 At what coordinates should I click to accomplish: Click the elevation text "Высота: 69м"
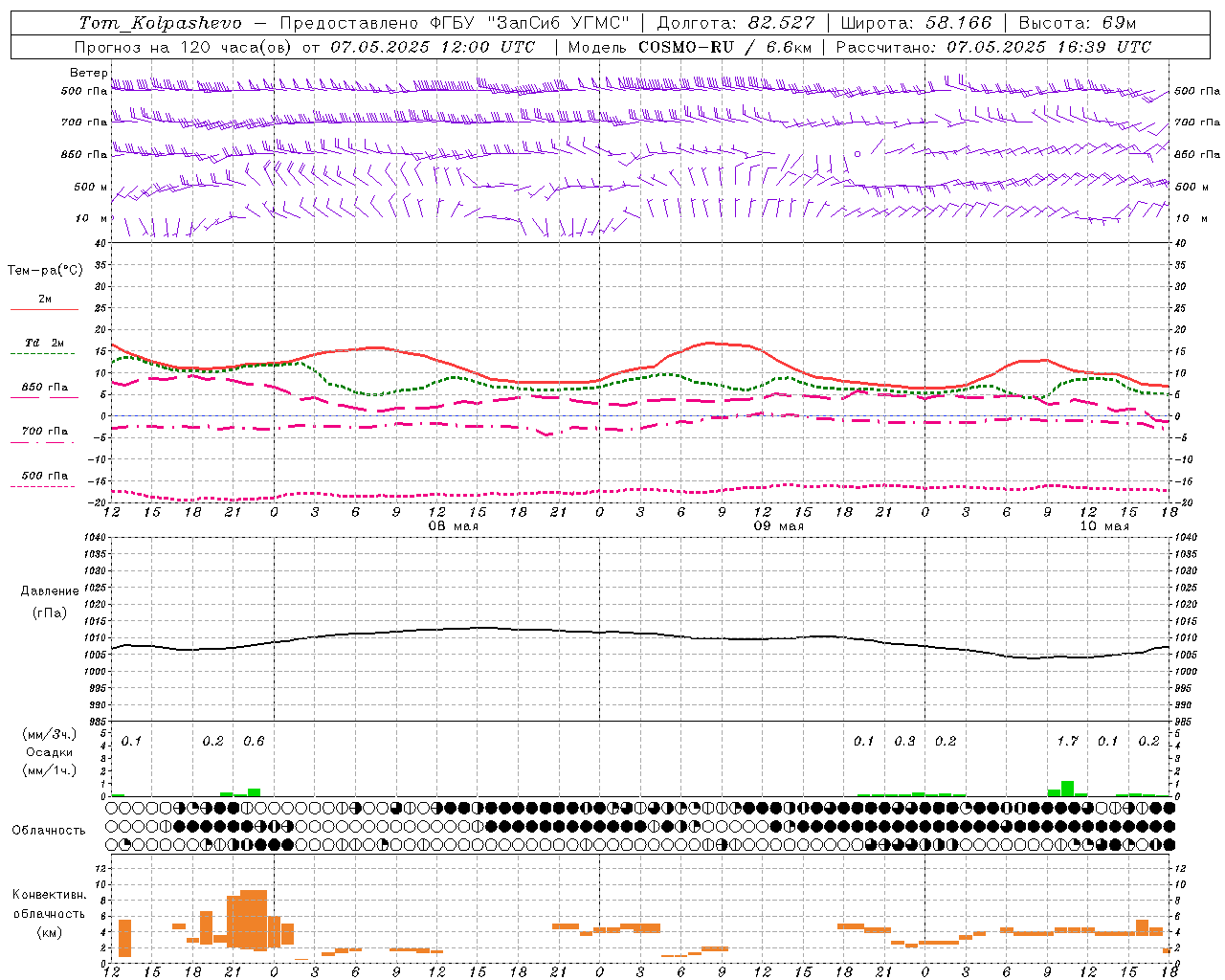1078,23
